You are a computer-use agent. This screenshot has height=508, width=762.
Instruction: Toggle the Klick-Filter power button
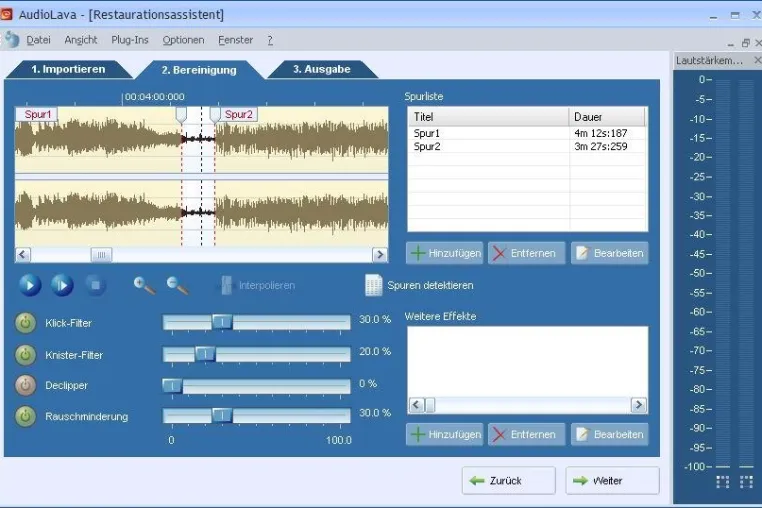pyautogui.click(x=25, y=323)
